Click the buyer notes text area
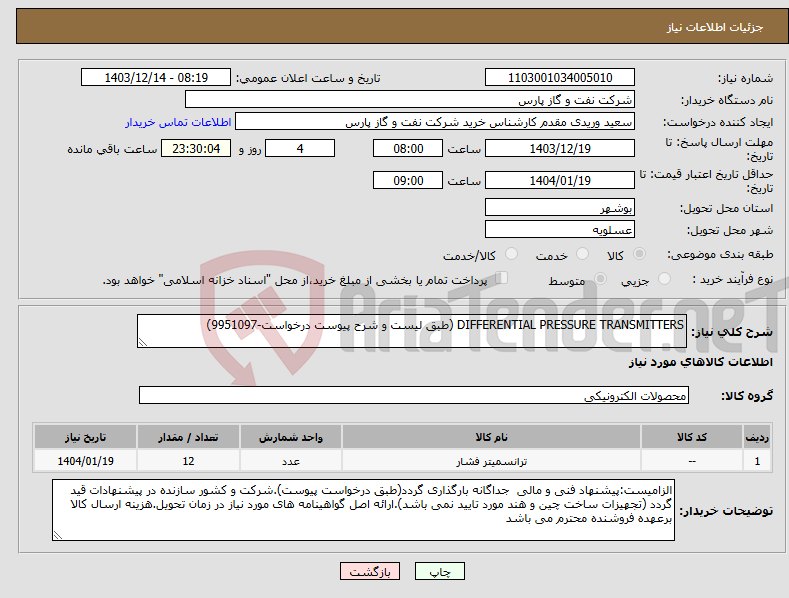The height and width of the screenshot is (598, 789). point(363,510)
